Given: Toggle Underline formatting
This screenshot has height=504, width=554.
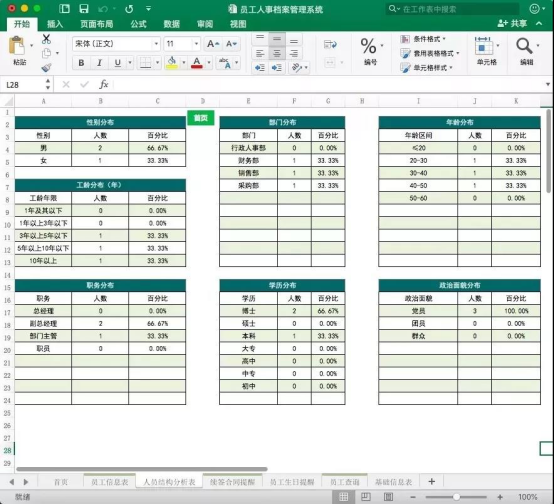Looking at the screenshot, I should click(118, 63).
